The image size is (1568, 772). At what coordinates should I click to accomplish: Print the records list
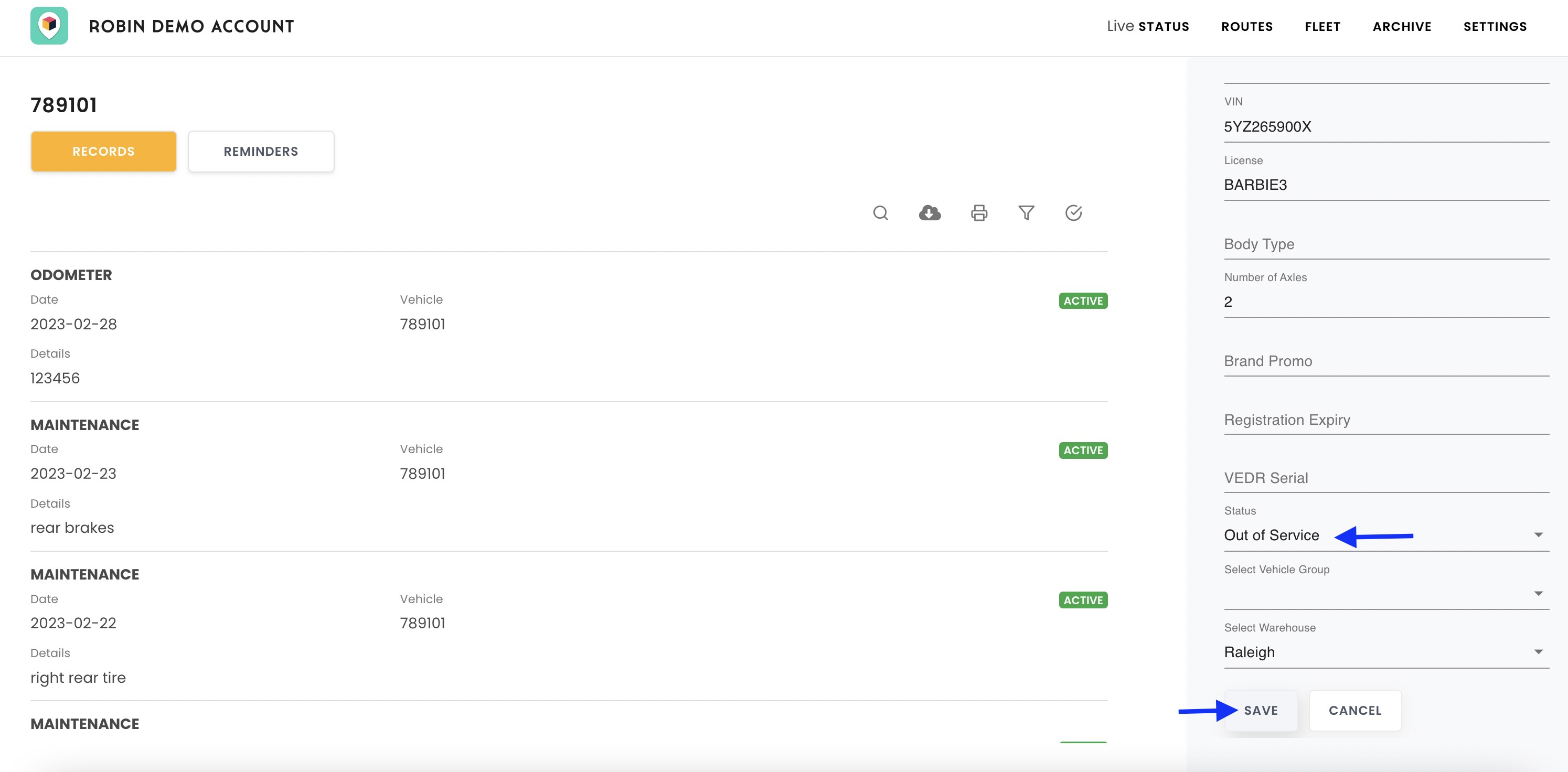point(979,213)
